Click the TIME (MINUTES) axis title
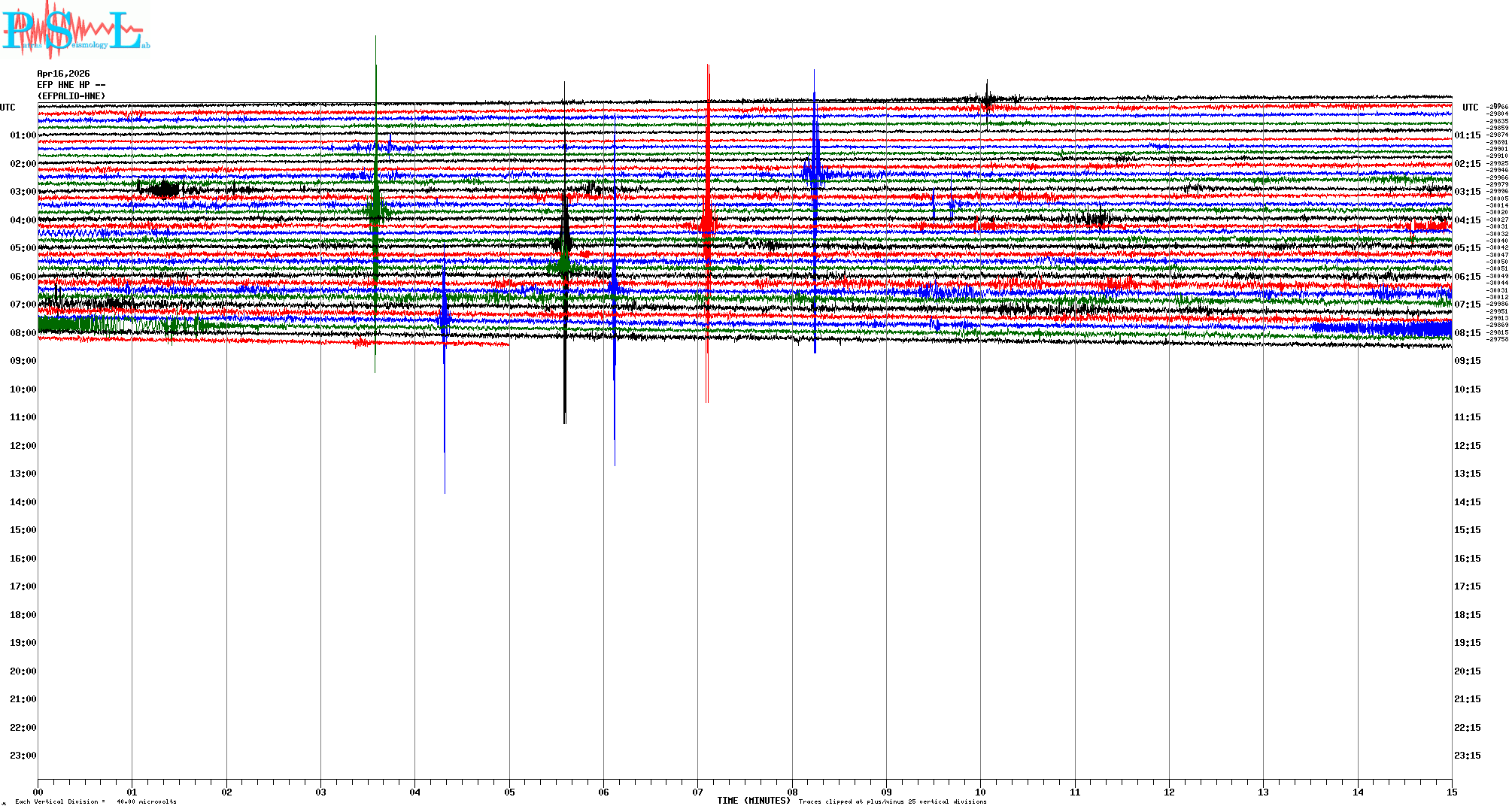The width and height of the screenshot is (1512, 812). pyautogui.click(x=753, y=801)
